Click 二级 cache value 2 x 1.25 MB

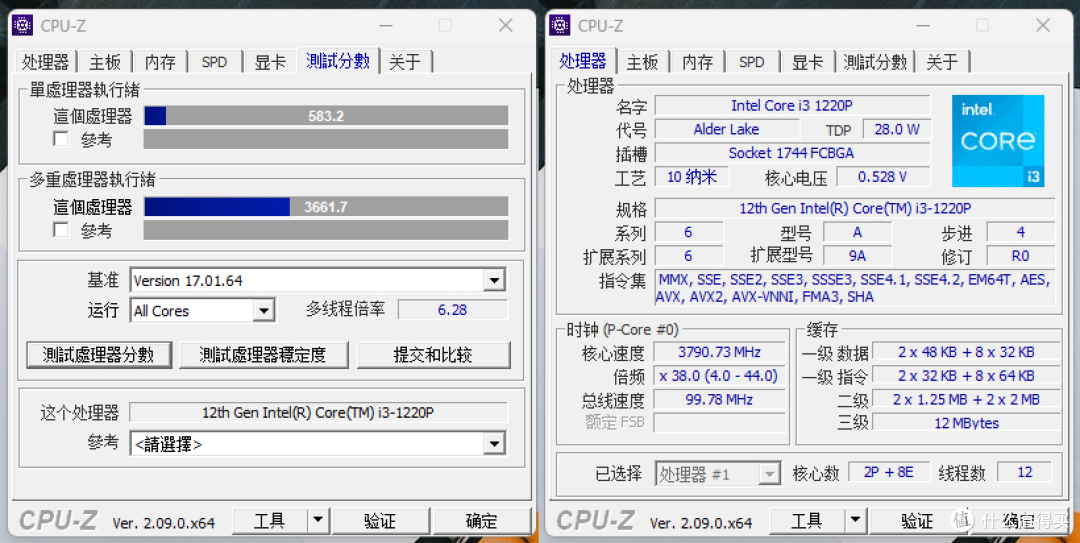tap(966, 400)
